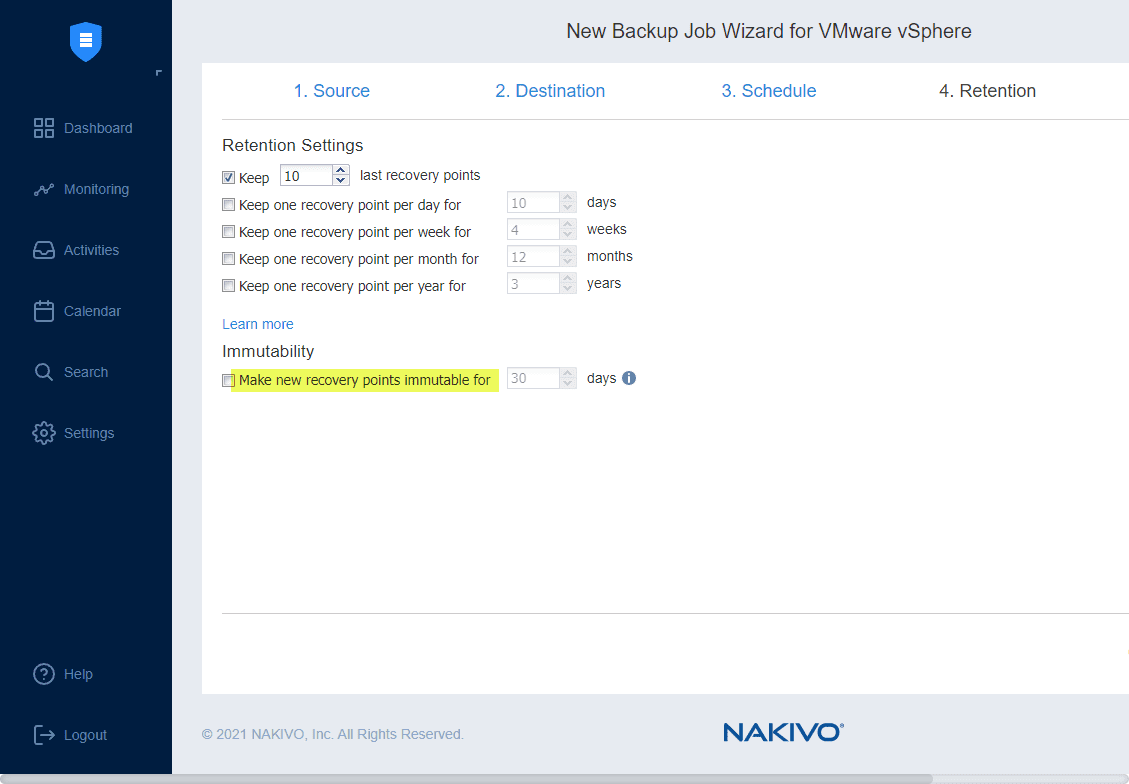Click the Search sidebar label
Viewport: 1129px width, 784px height.
pyautogui.click(x=86, y=372)
